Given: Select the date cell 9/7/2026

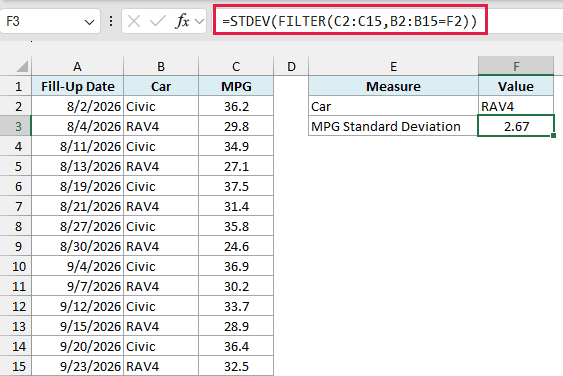Looking at the screenshot, I should pos(78,286).
